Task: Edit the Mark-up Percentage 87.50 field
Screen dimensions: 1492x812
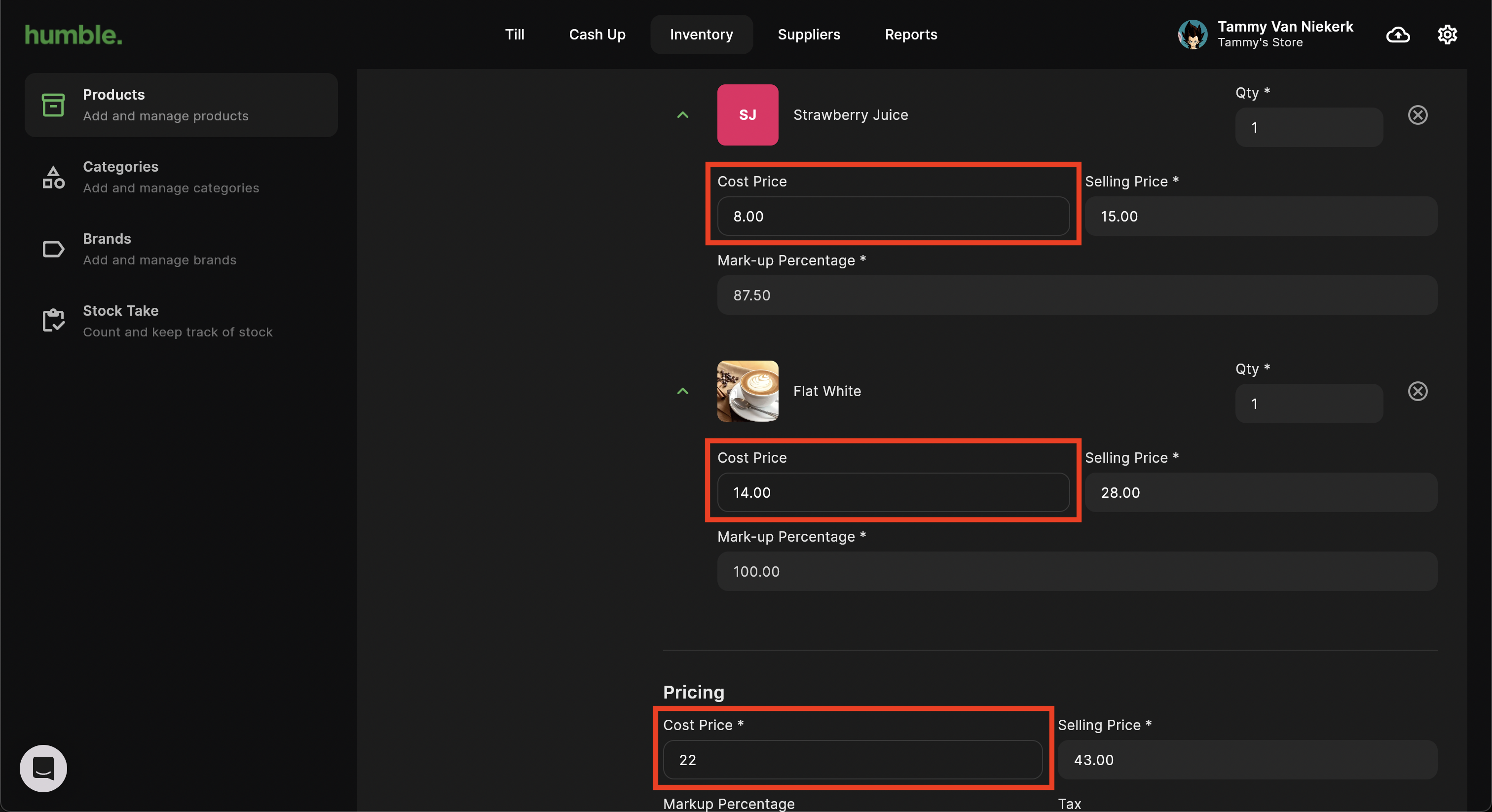Action: tap(1077, 295)
